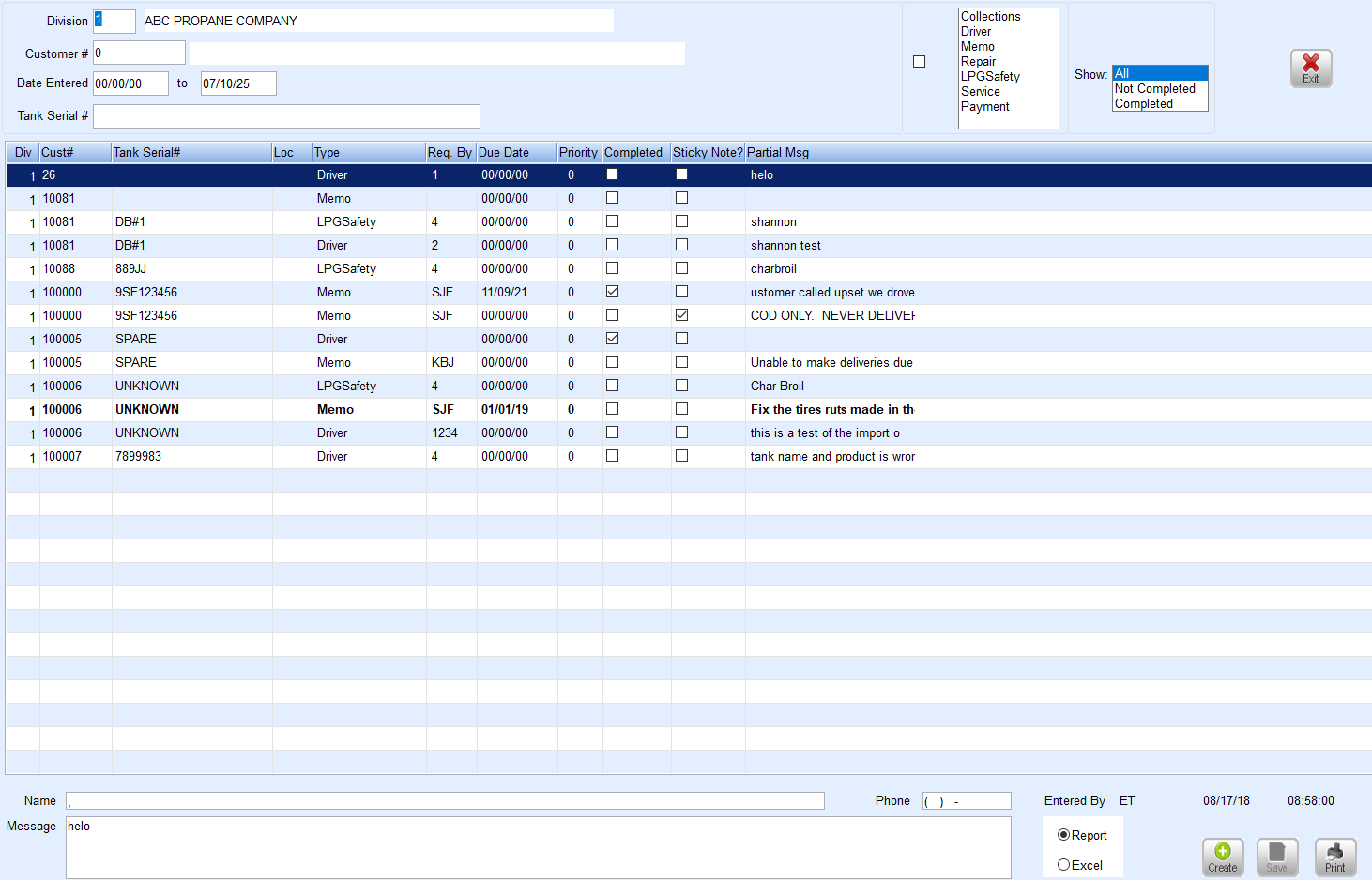
Task: Click the 'this is a test of the import' message
Action: 825,432
